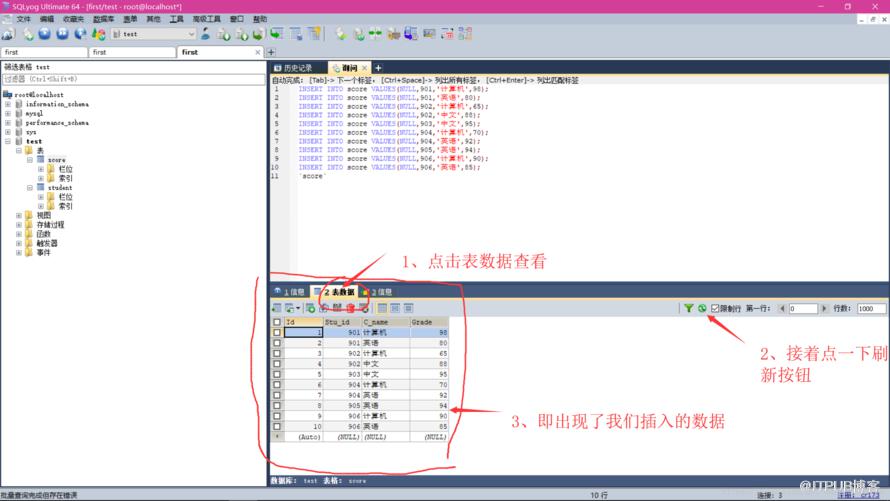Expand the information_schema database node
Viewport: 890px width, 501px height.
(x=8, y=104)
